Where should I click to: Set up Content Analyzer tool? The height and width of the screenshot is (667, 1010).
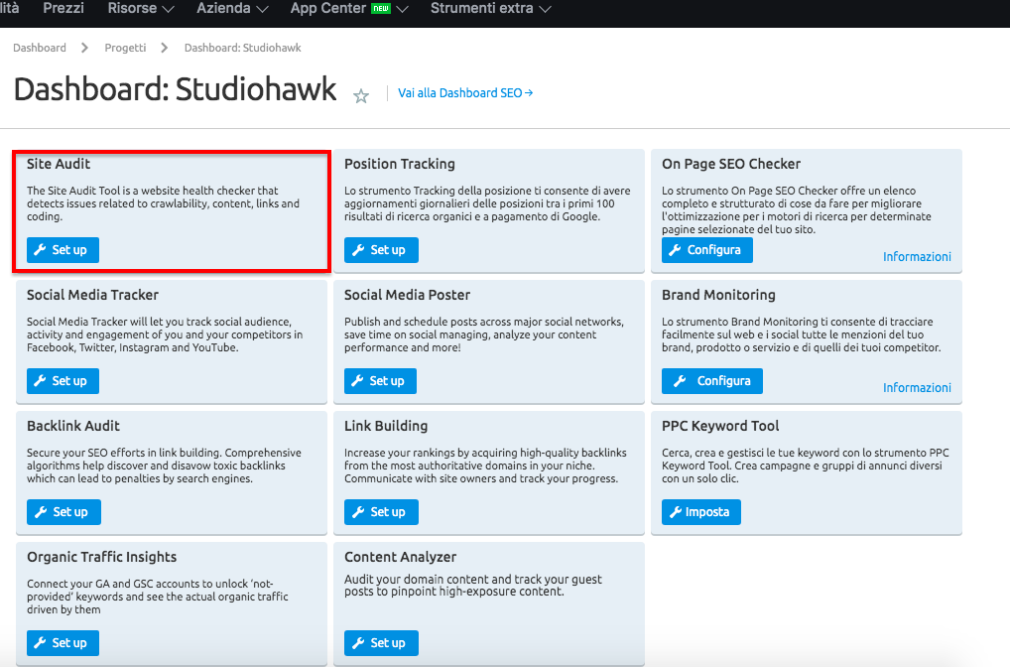[381, 643]
